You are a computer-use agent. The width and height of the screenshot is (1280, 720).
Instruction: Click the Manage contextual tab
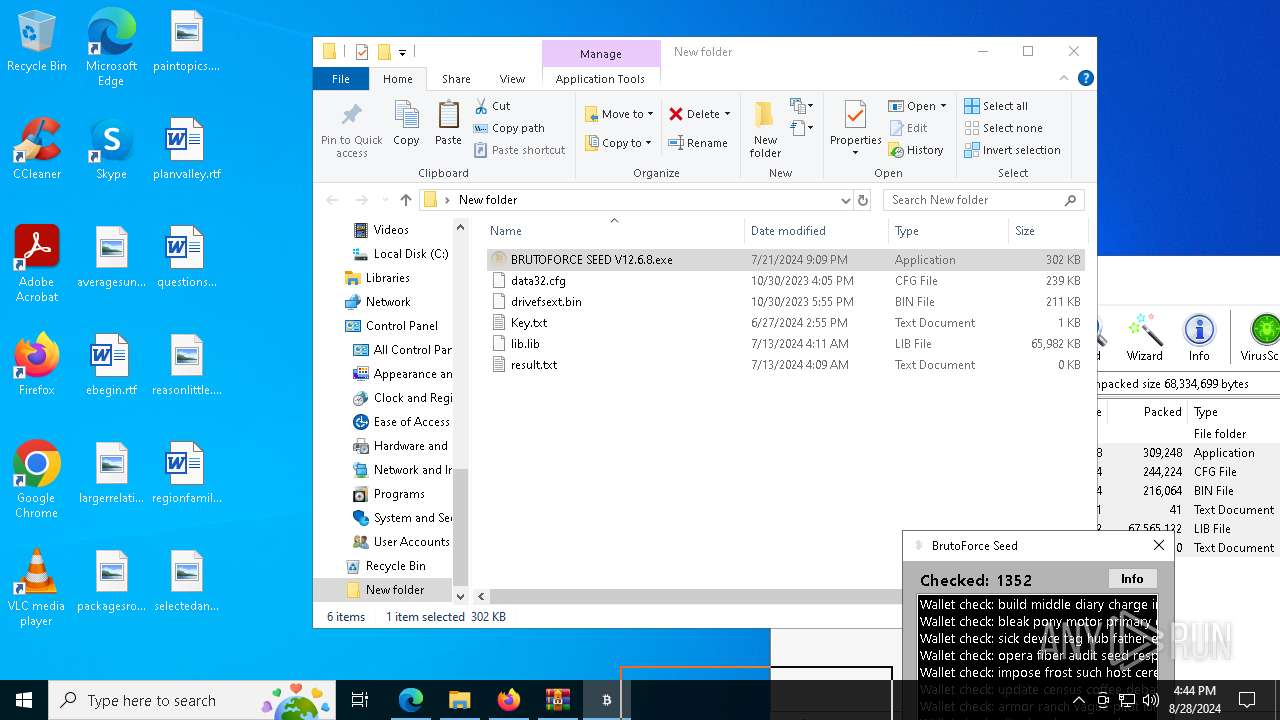click(601, 54)
